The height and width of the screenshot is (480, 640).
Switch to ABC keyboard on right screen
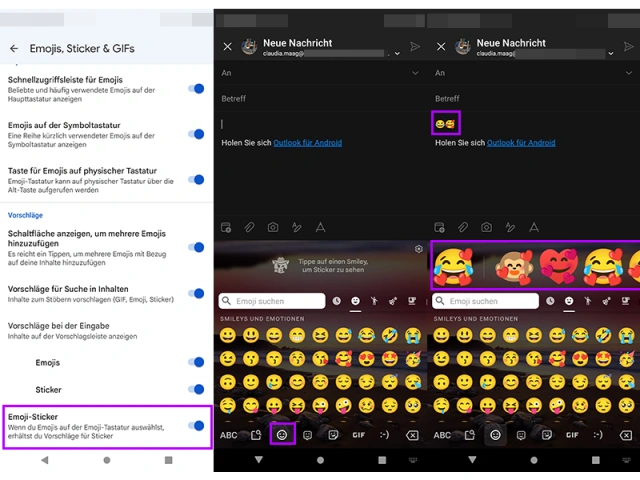(442, 435)
